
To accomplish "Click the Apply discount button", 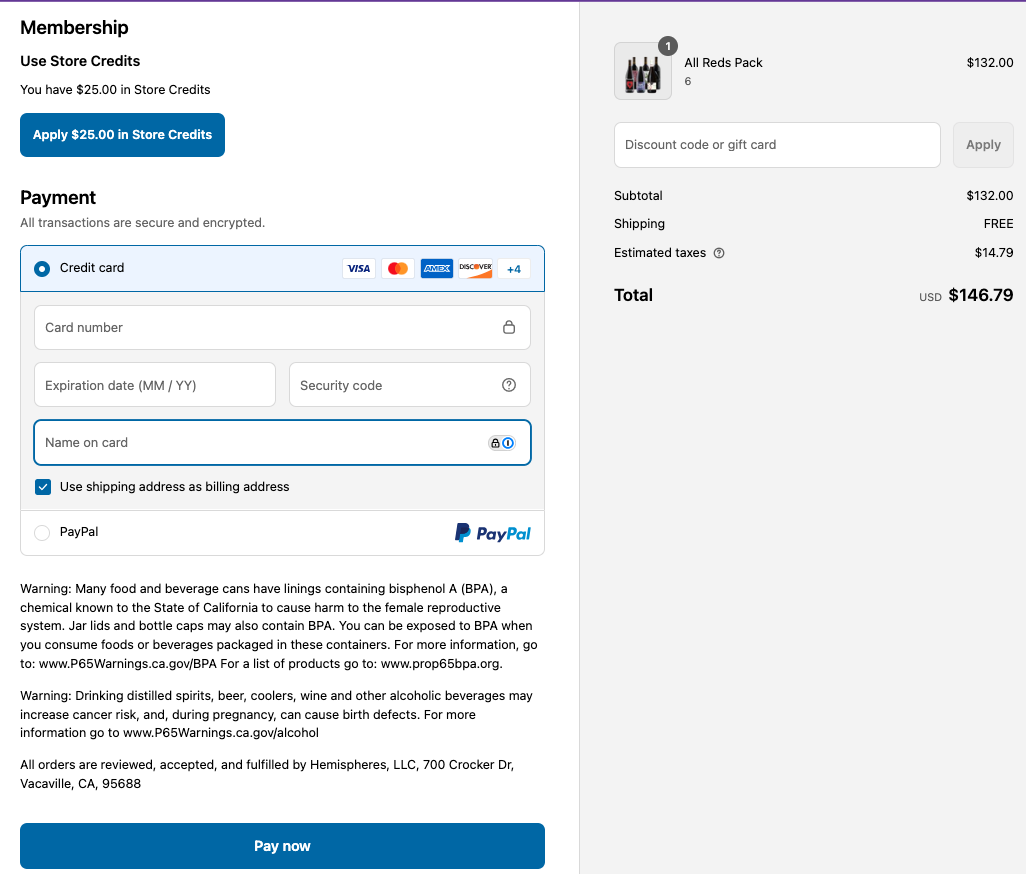I will 983,145.
